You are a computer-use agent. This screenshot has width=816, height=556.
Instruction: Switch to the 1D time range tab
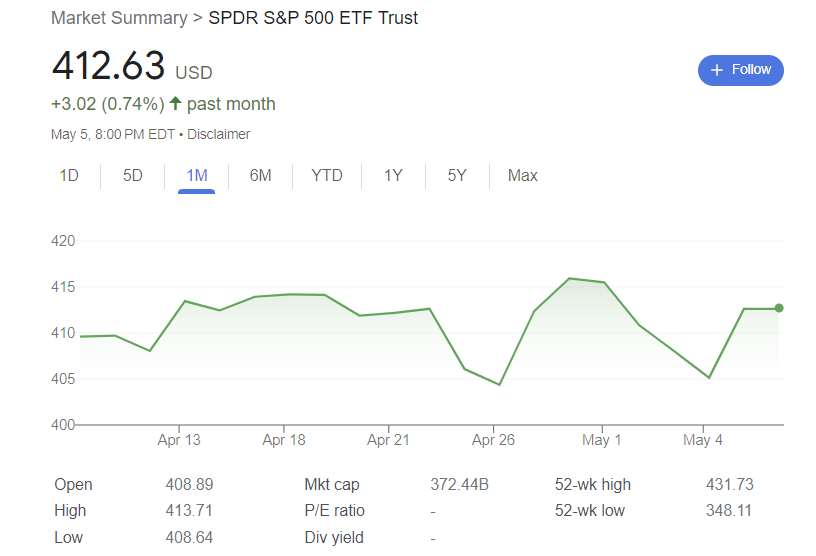[68, 176]
